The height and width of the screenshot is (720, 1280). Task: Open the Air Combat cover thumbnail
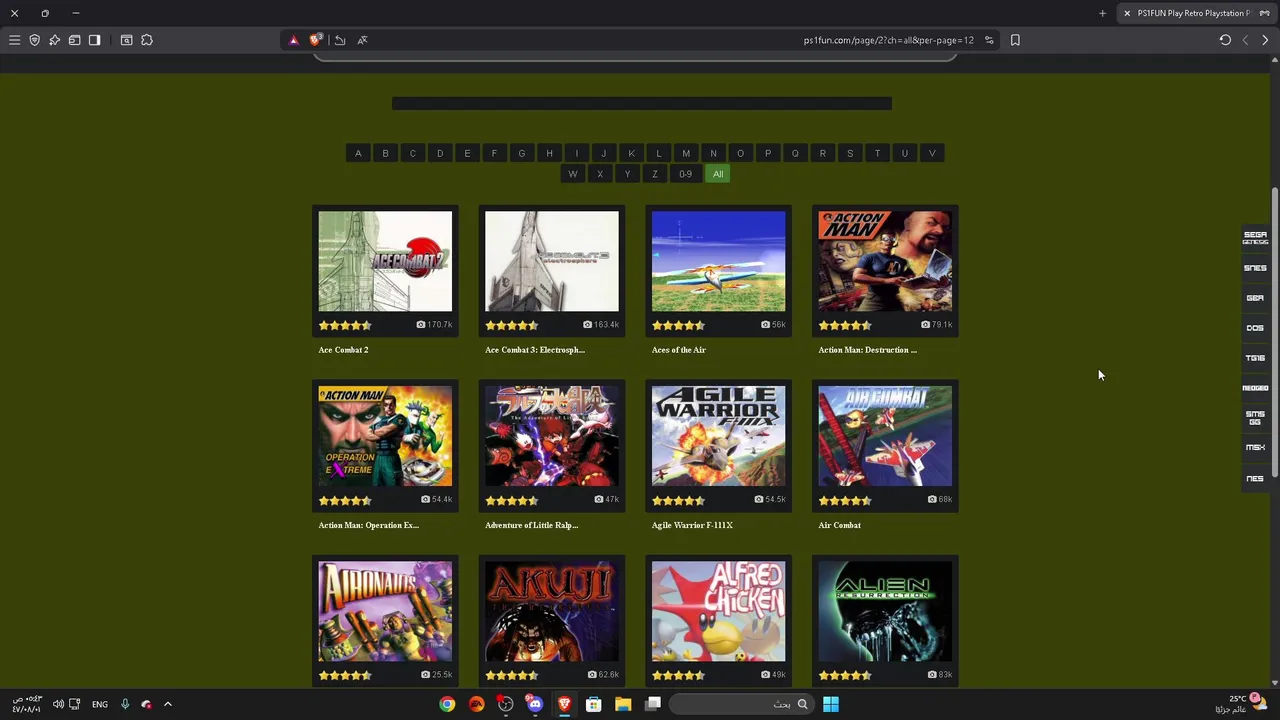885,436
